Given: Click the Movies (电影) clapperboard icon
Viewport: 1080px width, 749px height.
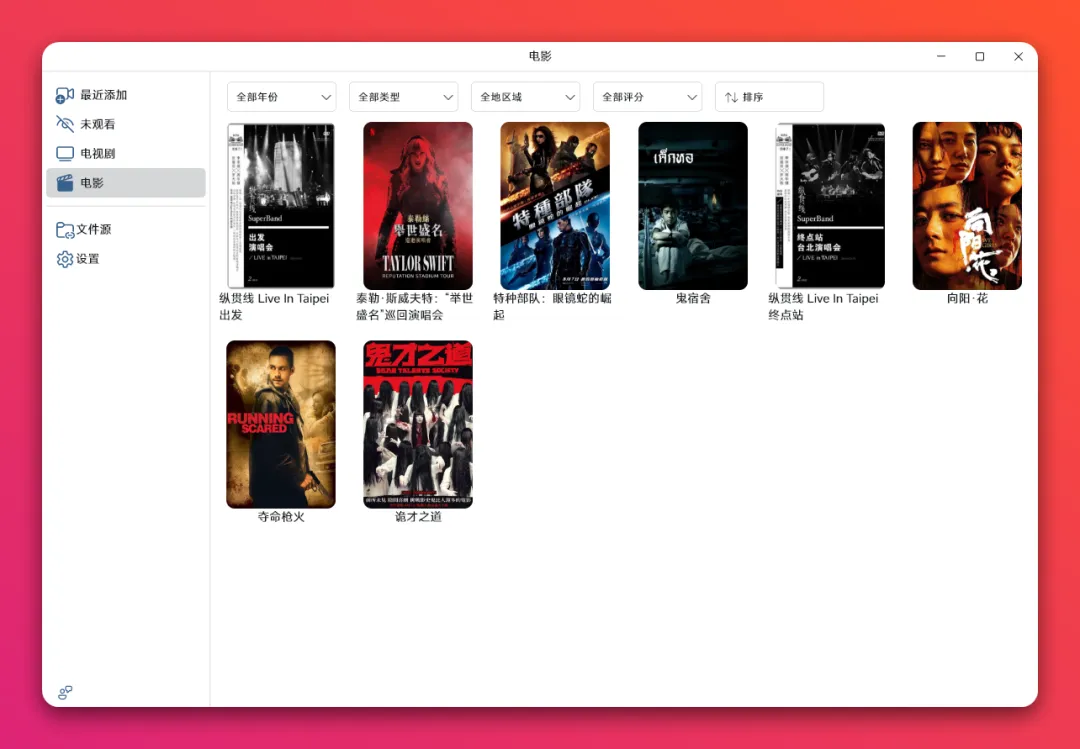Looking at the screenshot, I should coord(65,183).
